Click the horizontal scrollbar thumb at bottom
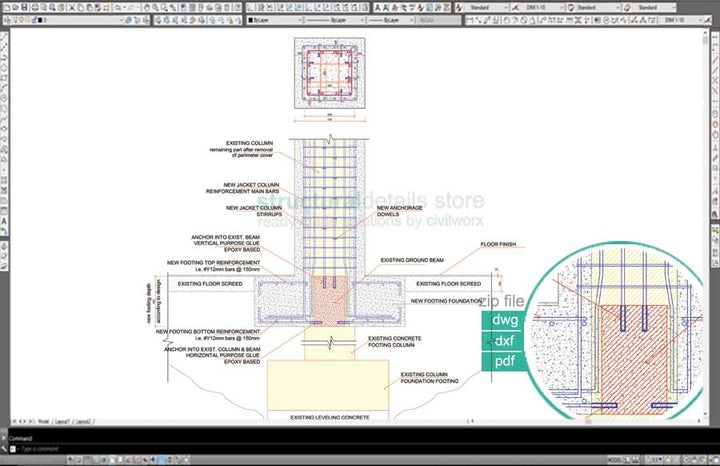 click(x=588, y=421)
